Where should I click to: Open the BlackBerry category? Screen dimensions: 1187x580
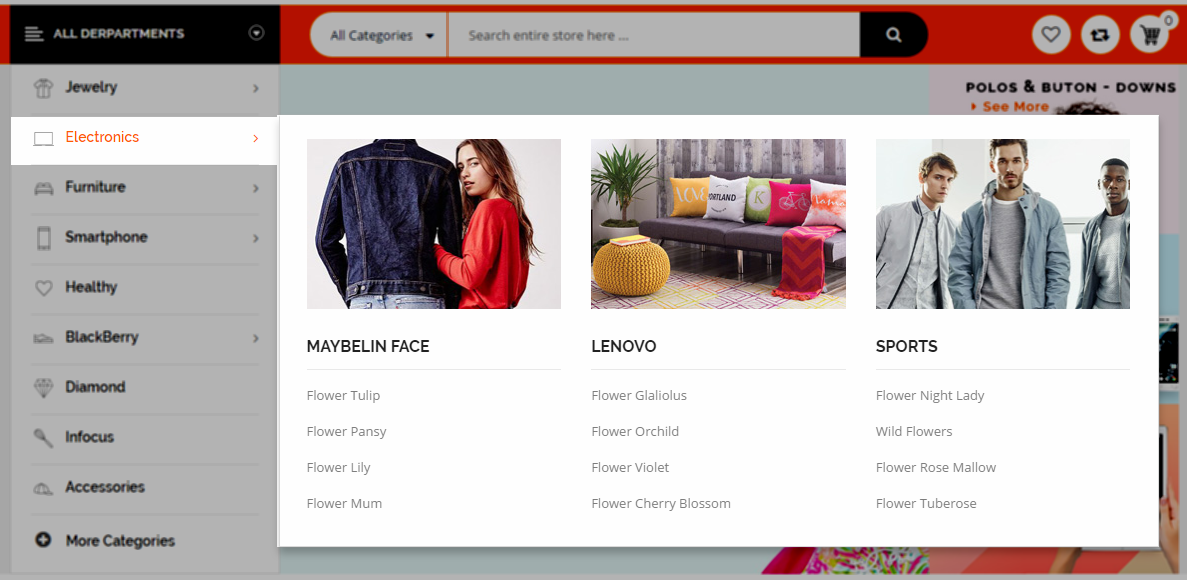point(101,337)
